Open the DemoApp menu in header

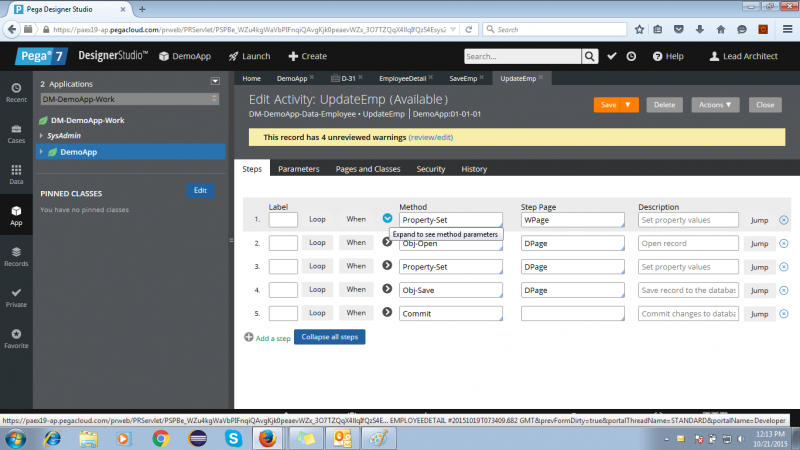[185, 56]
